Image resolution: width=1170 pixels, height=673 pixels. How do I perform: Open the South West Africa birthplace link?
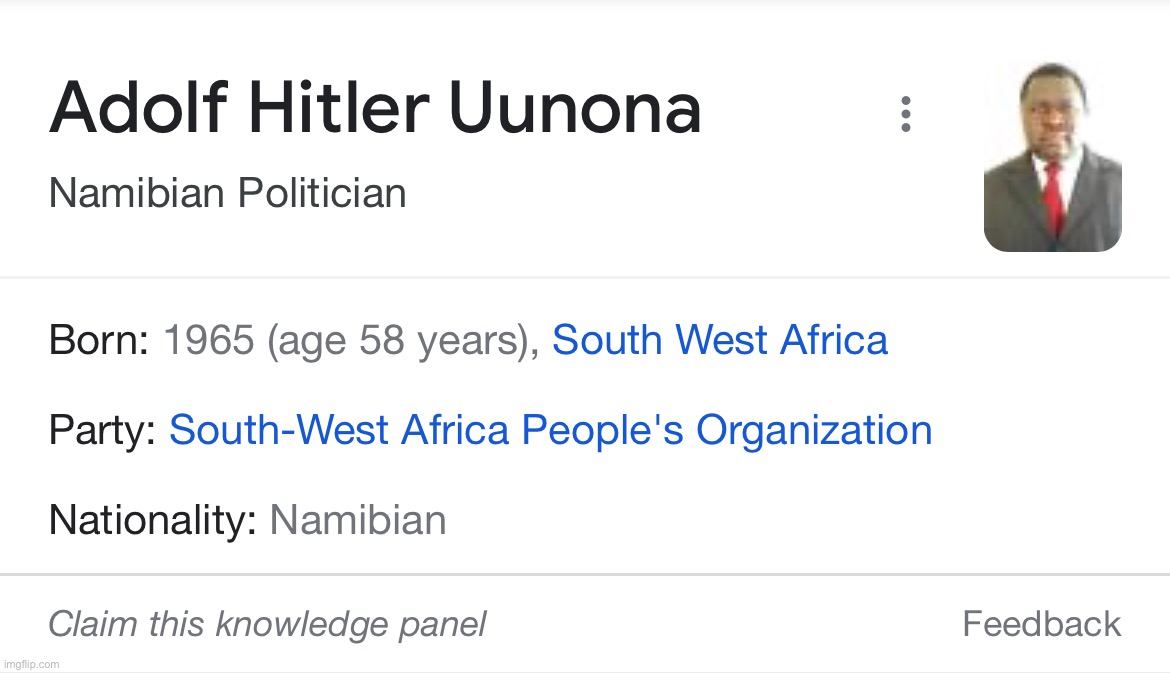point(719,340)
